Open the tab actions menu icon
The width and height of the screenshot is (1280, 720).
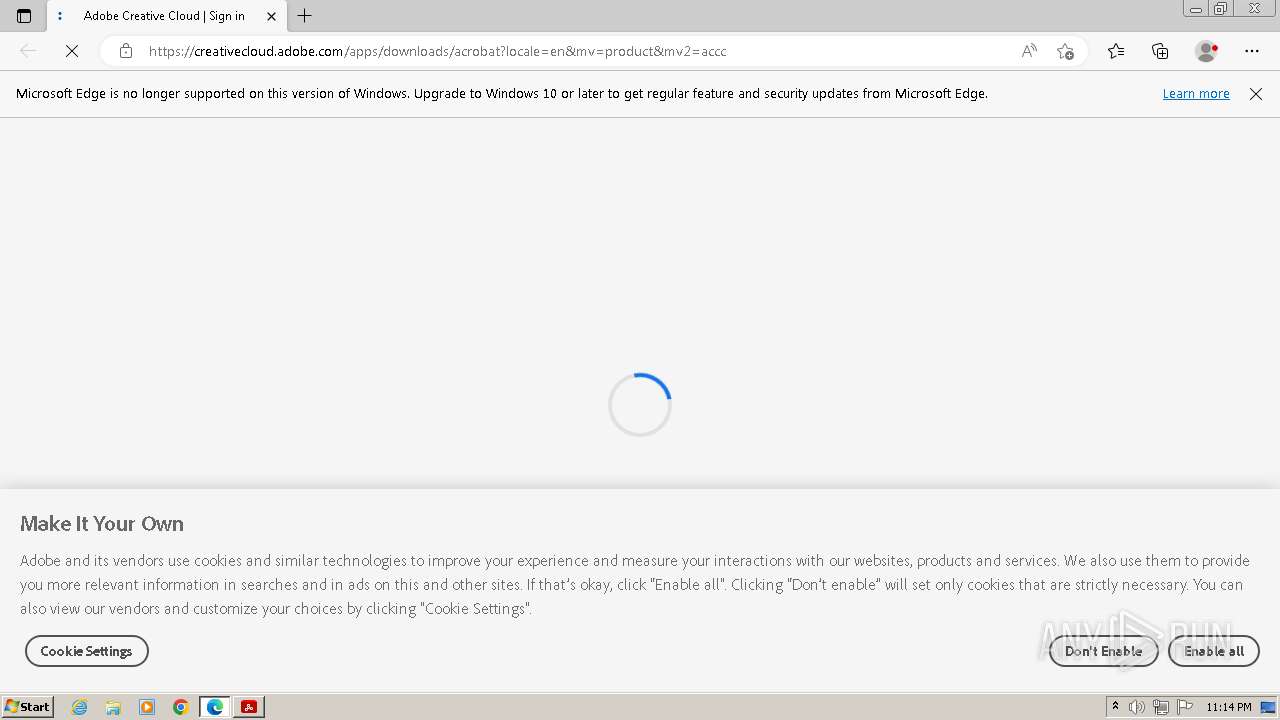click(24, 16)
